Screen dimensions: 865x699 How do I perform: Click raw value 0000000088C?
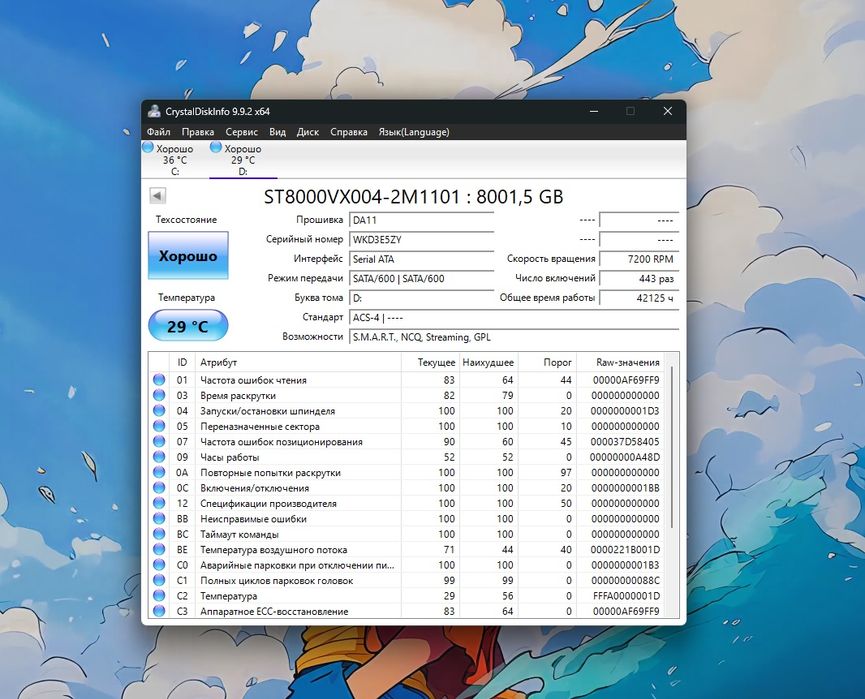click(625, 581)
